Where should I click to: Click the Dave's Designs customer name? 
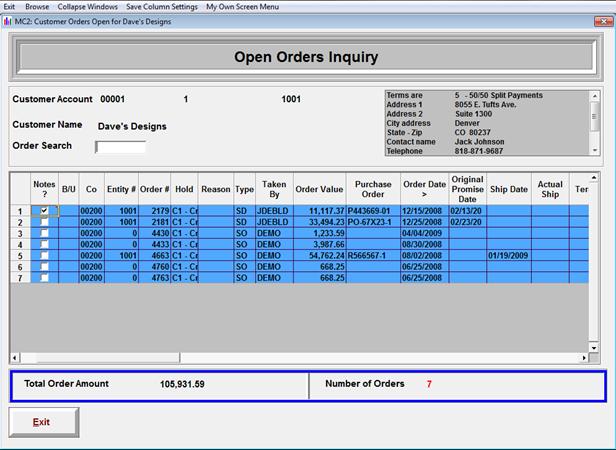132,127
